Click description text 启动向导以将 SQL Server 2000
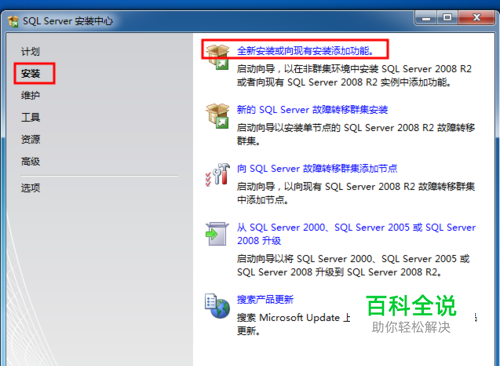The image size is (500, 366). 353,265
